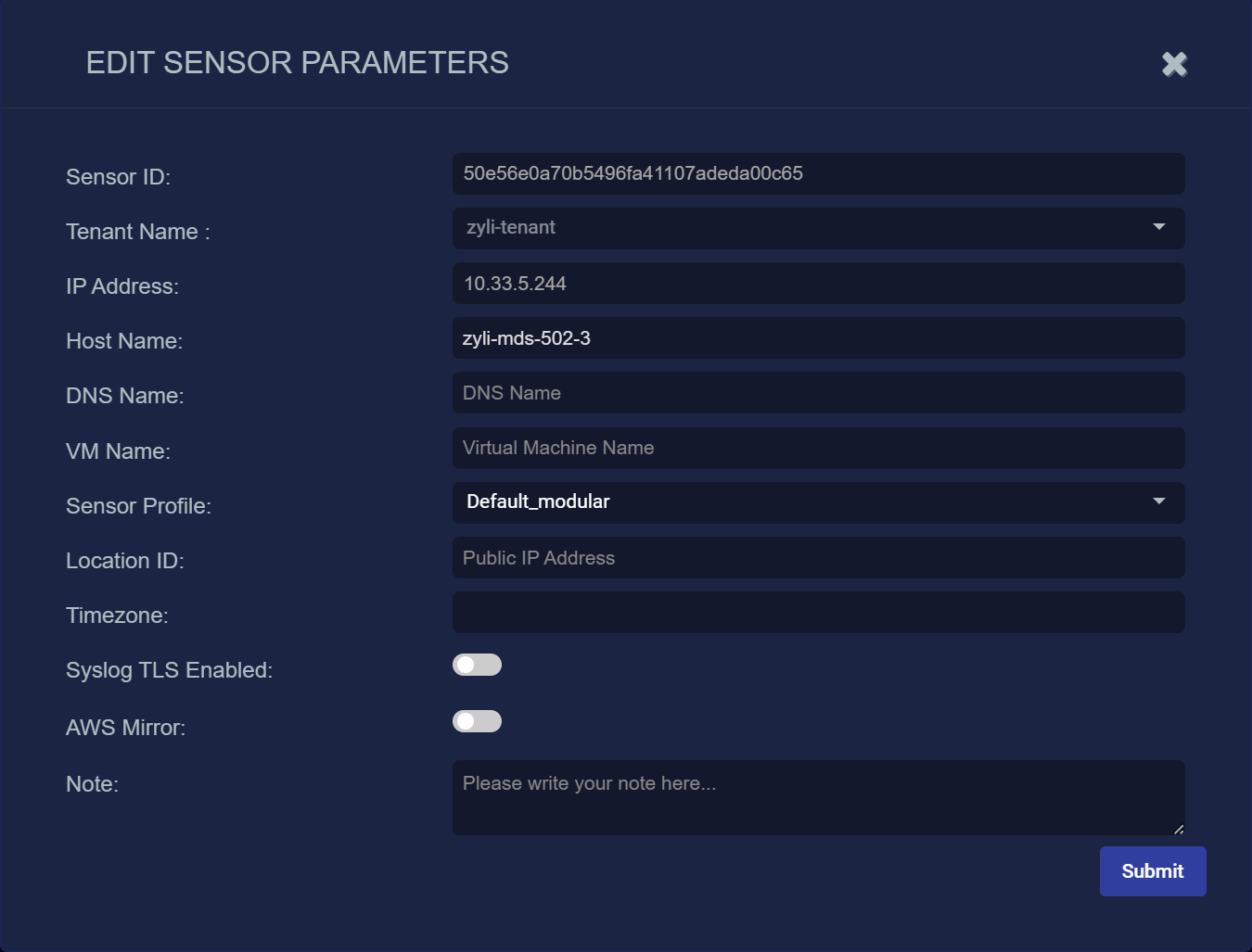Open the Tenant Name selector showing zyli-tenant
The height and width of the screenshot is (952, 1252).
[816, 228]
